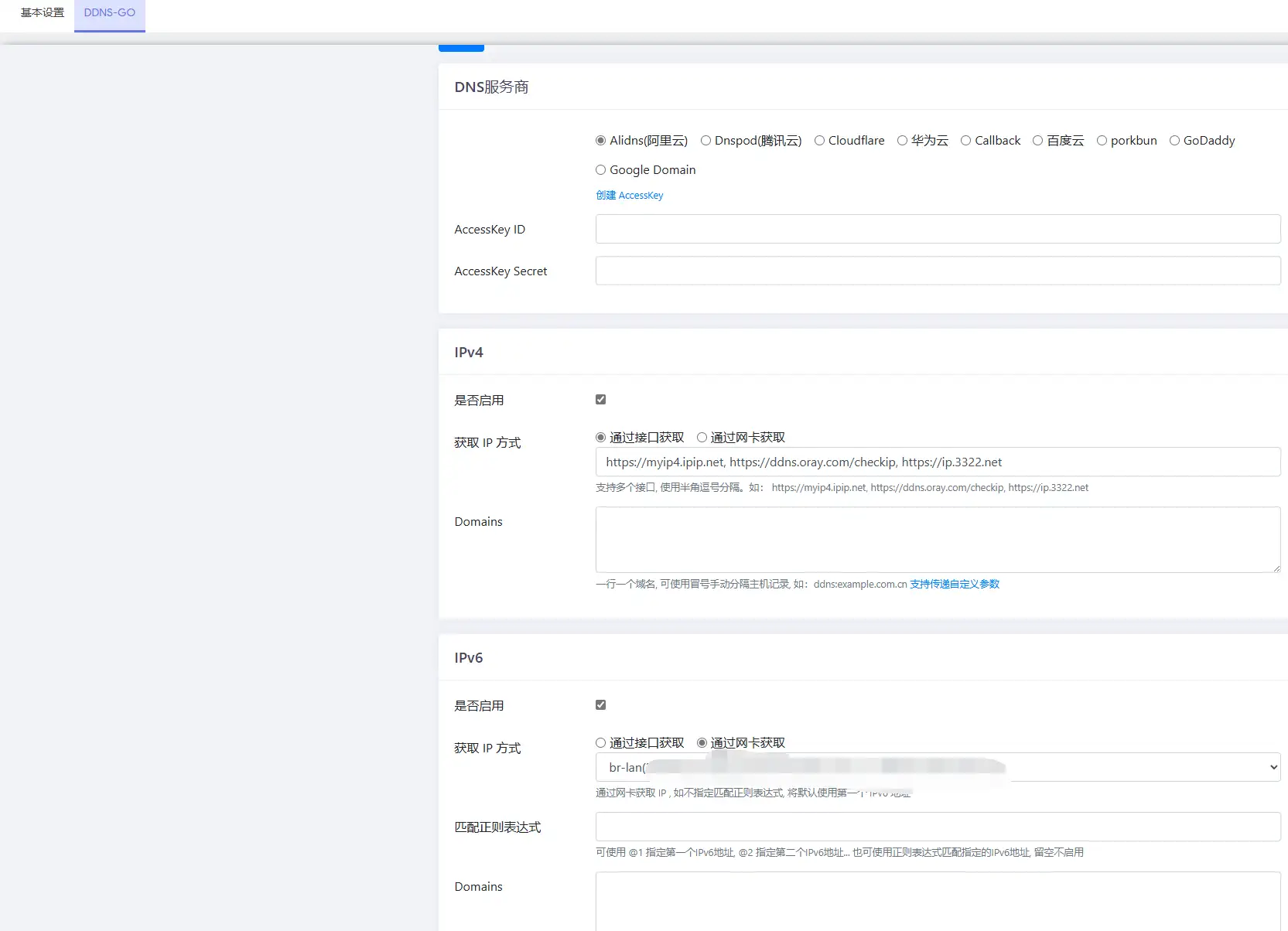Click the IPv4 Domains text area

pyautogui.click(x=938, y=540)
